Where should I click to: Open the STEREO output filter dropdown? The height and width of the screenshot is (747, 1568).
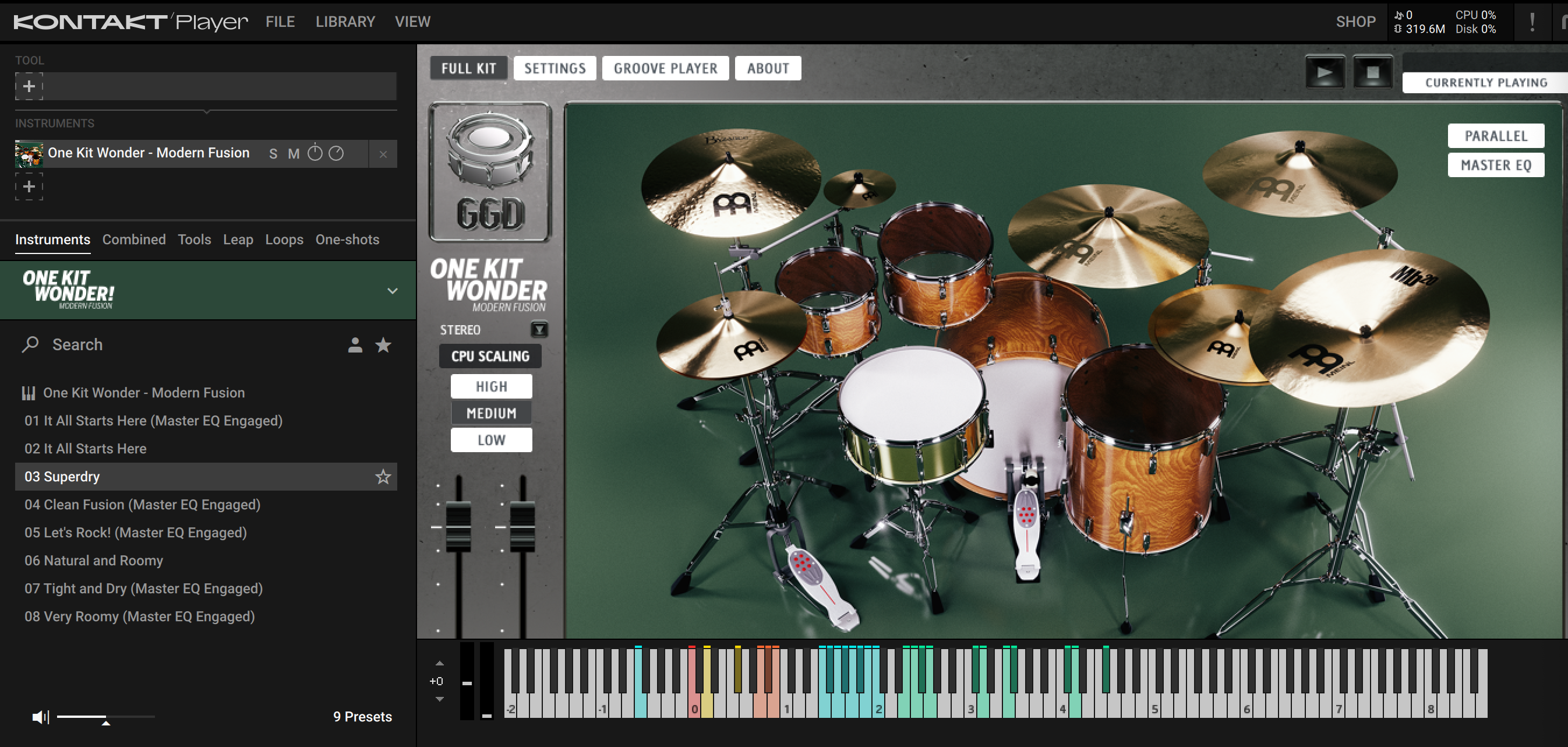[538, 330]
